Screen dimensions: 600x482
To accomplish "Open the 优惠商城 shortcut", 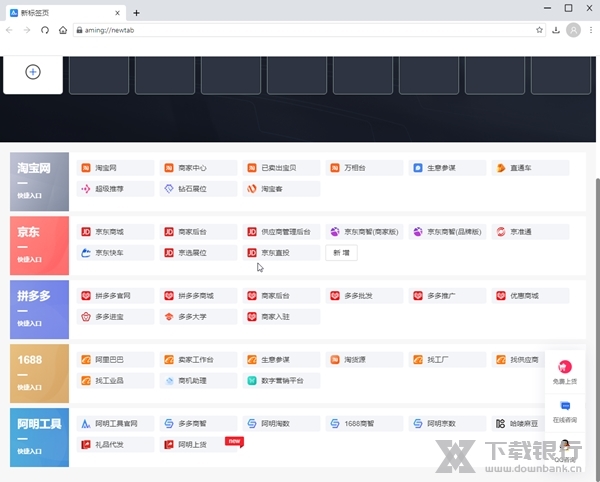I will pos(530,296).
